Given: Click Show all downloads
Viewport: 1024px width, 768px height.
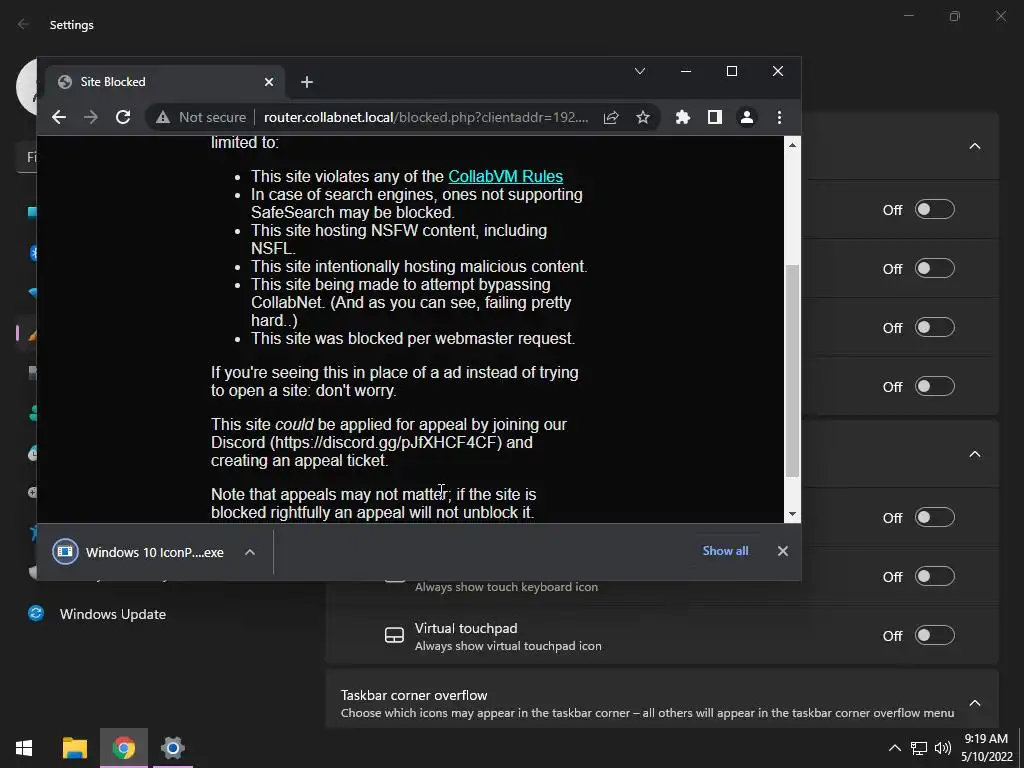Looking at the screenshot, I should click(726, 551).
